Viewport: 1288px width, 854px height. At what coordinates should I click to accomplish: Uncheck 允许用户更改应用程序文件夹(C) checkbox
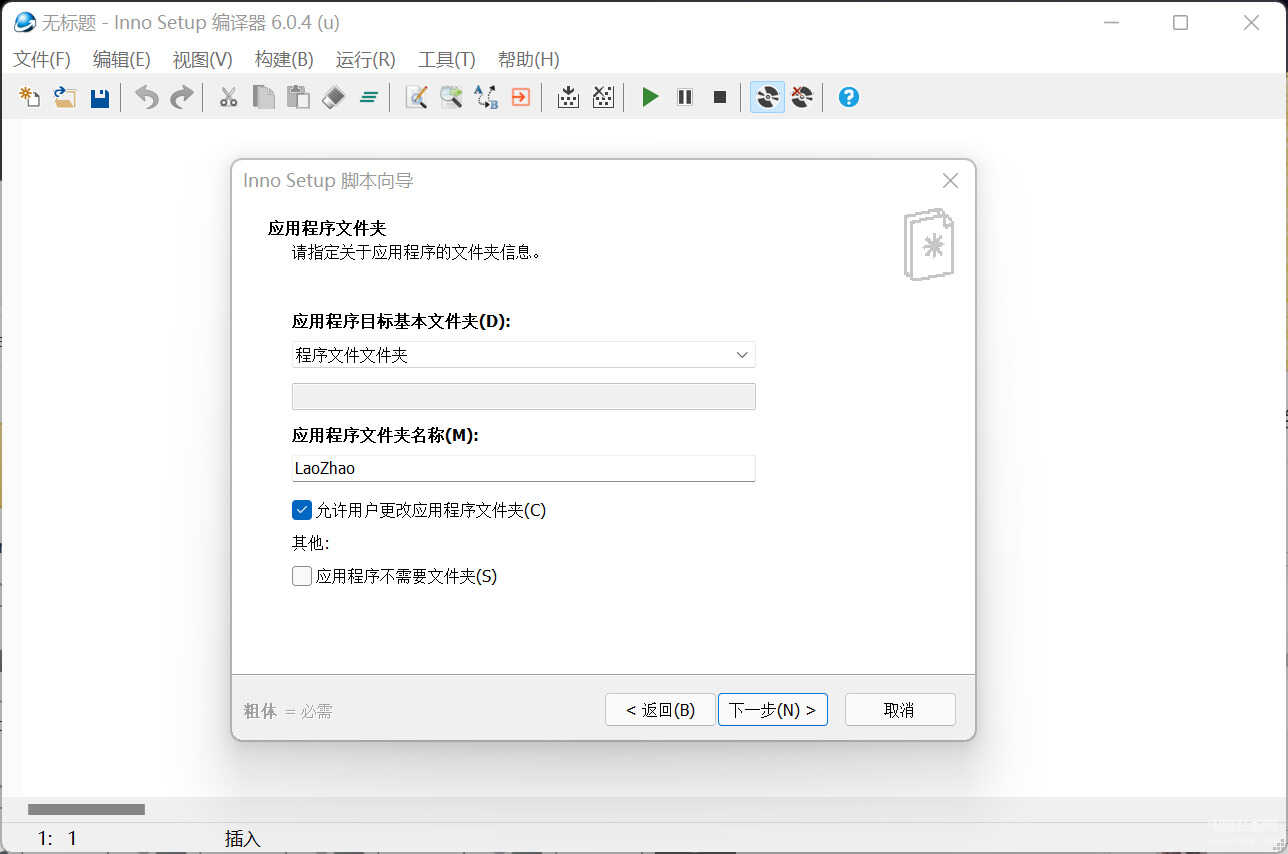pyautogui.click(x=302, y=510)
